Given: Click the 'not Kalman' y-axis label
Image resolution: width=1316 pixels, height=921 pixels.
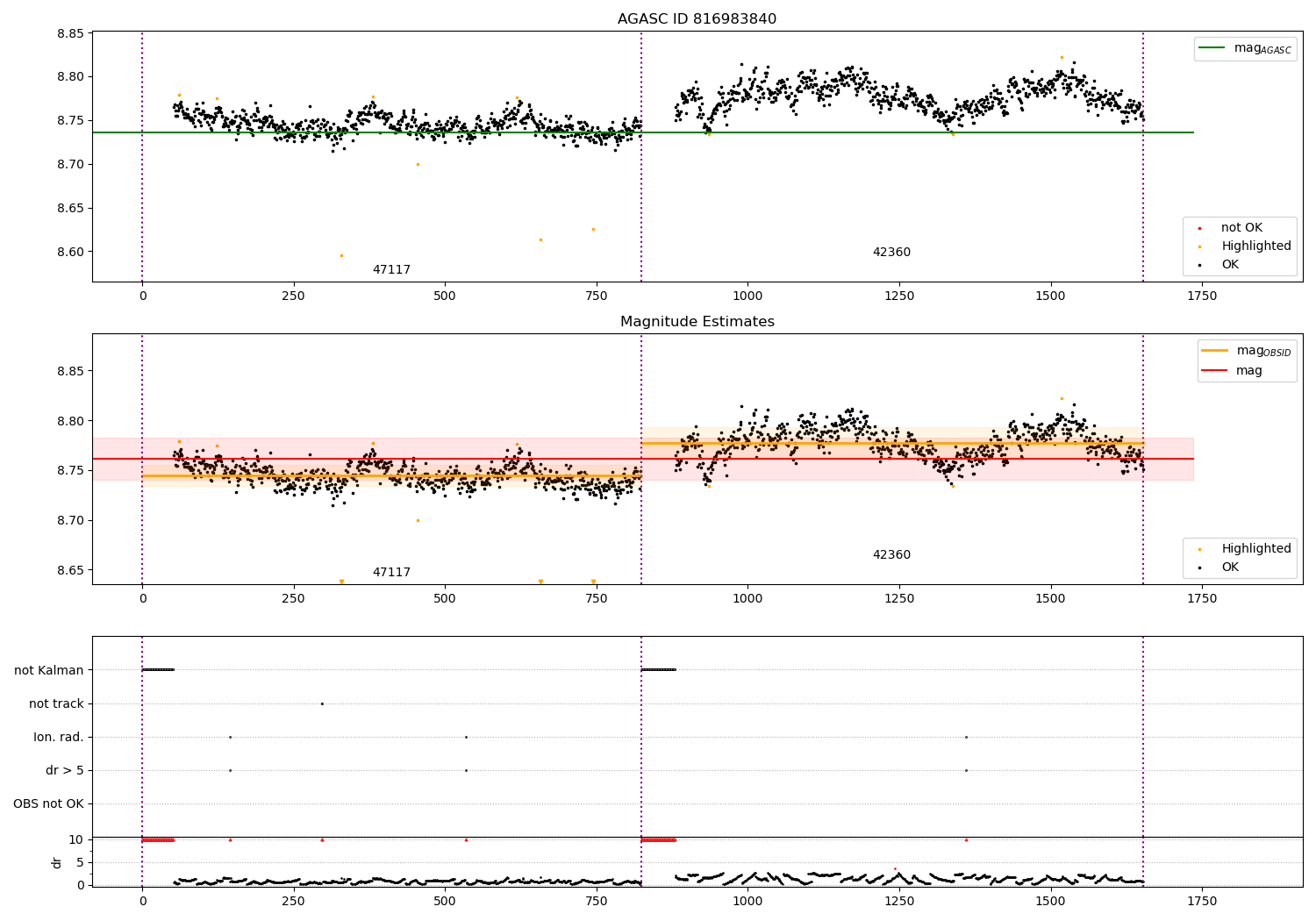Looking at the screenshot, I should coord(49,670).
